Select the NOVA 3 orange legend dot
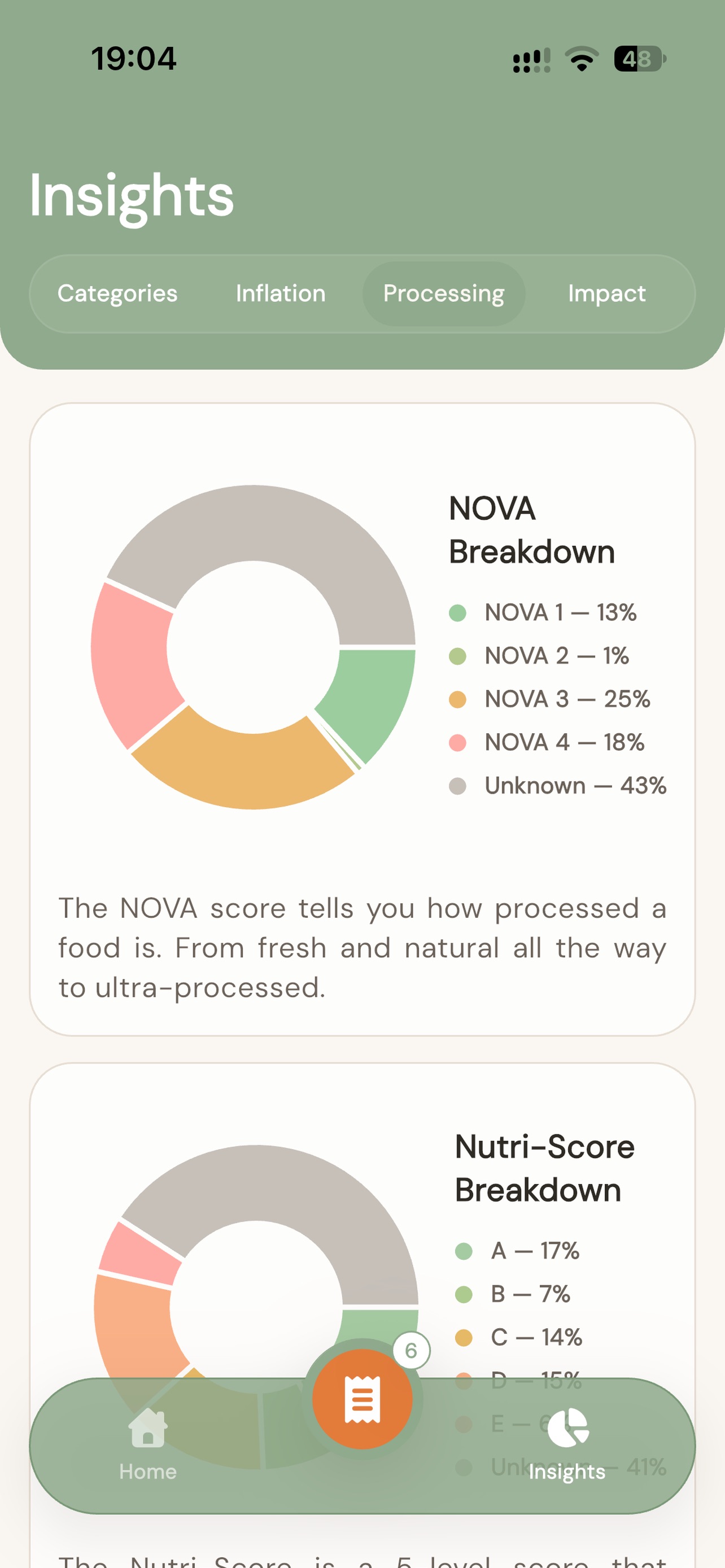725x1568 pixels. pos(457,699)
